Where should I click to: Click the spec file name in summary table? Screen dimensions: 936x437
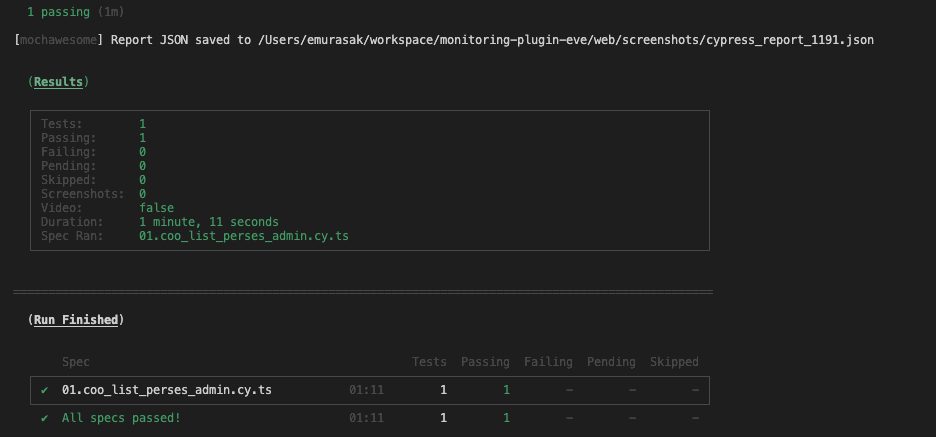click(166, 390)
